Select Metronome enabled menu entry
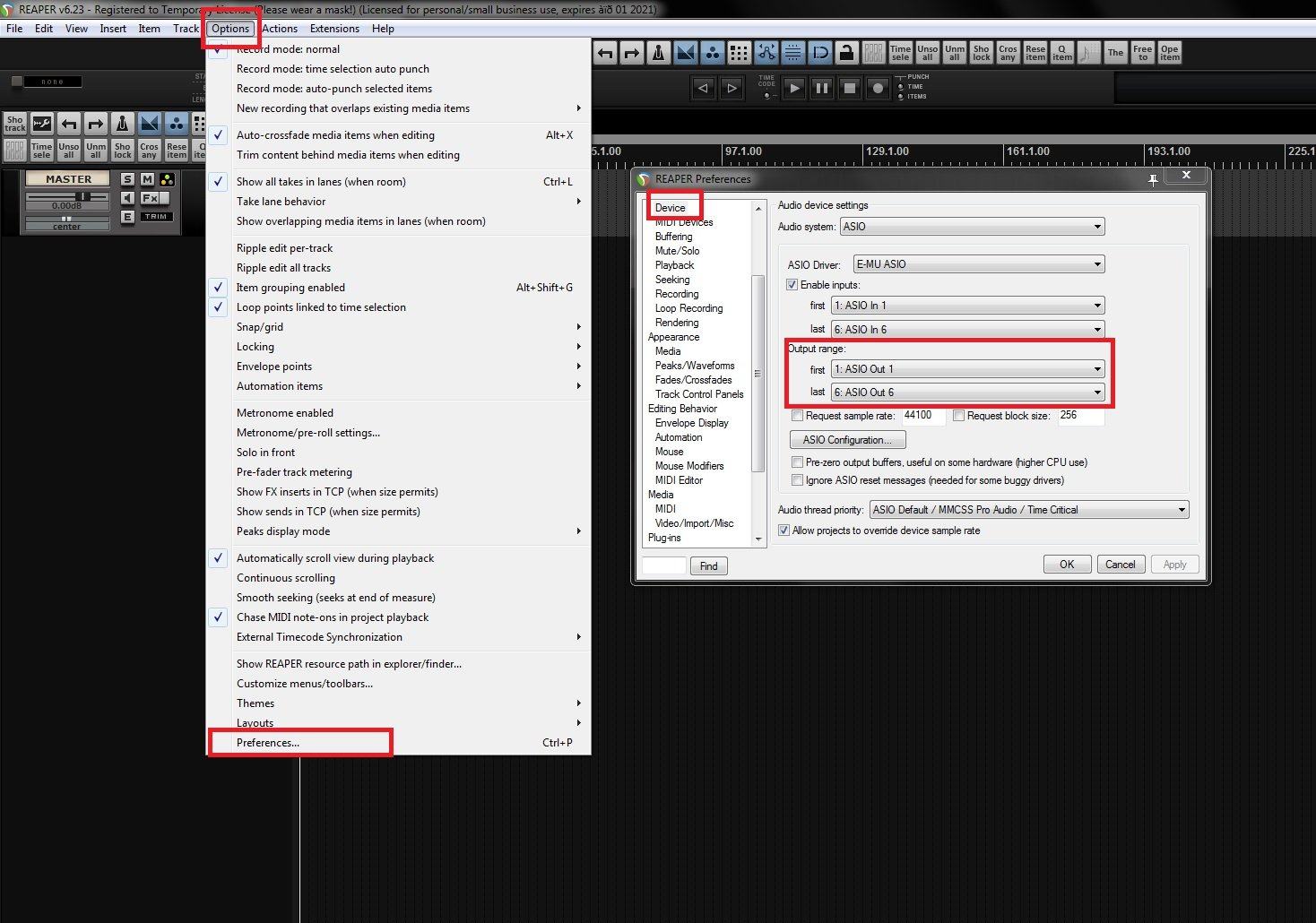 pos(285,413)
